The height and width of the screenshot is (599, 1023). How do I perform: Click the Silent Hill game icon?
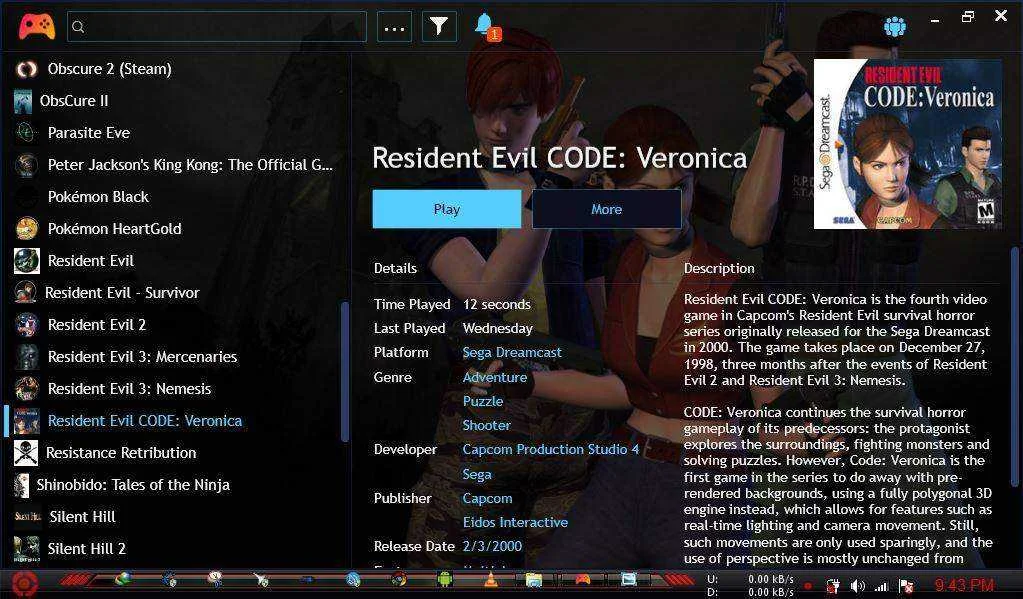27,517
